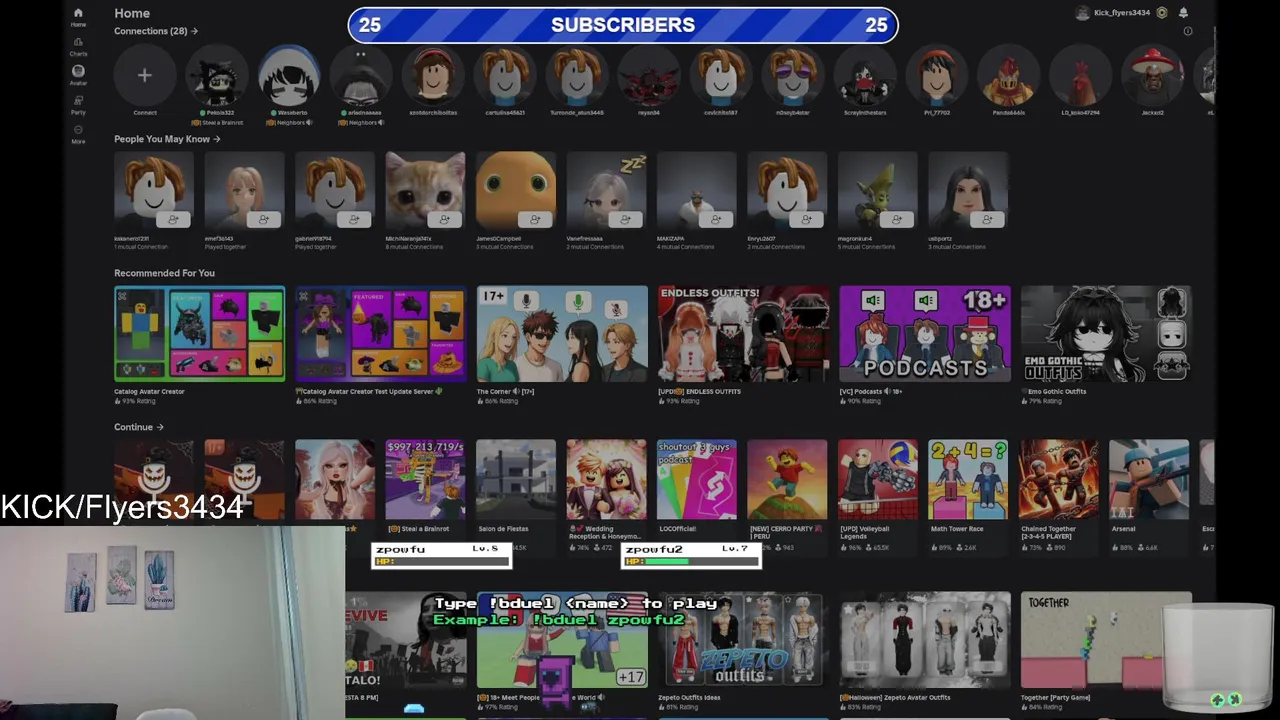
Task: Click the Home page title
Action: (132, 13)
